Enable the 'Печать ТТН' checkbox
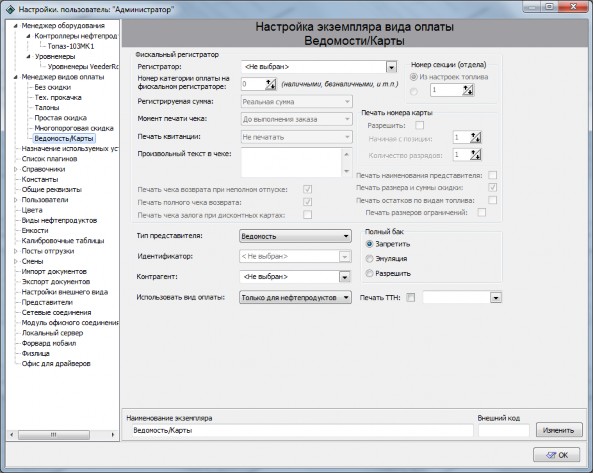 [410, 298]
